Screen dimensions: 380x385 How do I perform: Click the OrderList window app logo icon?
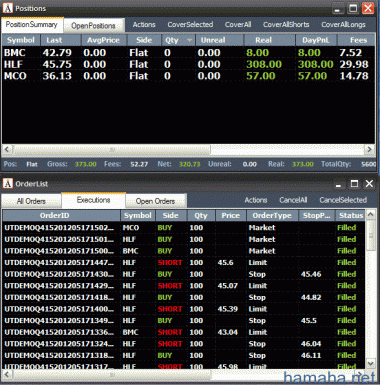pos(7,183)
